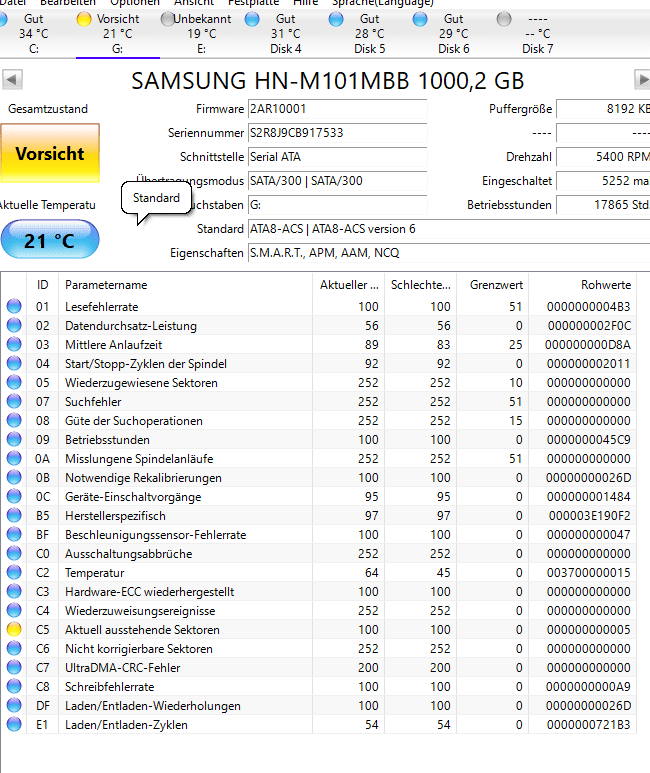Image resolution: width=650 pixels, height=773 pixels.
Task: Click the Puffergröße value 8192 KB
Action: 604,109
